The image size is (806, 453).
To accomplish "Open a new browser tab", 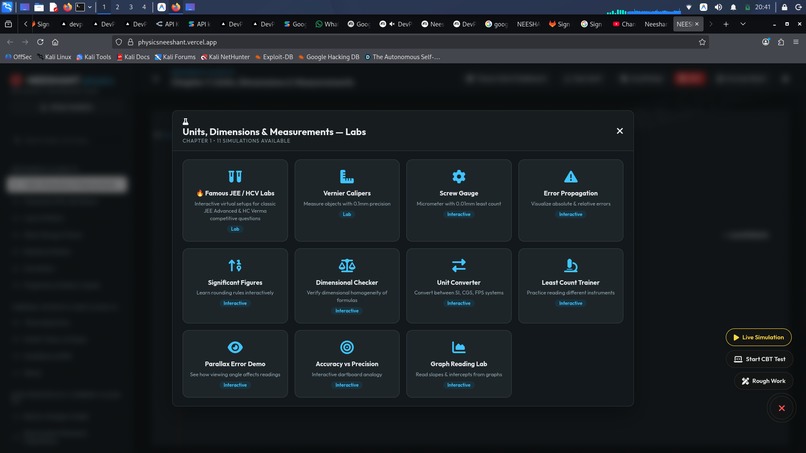I will pyautogui.click(x=726, y=24).
